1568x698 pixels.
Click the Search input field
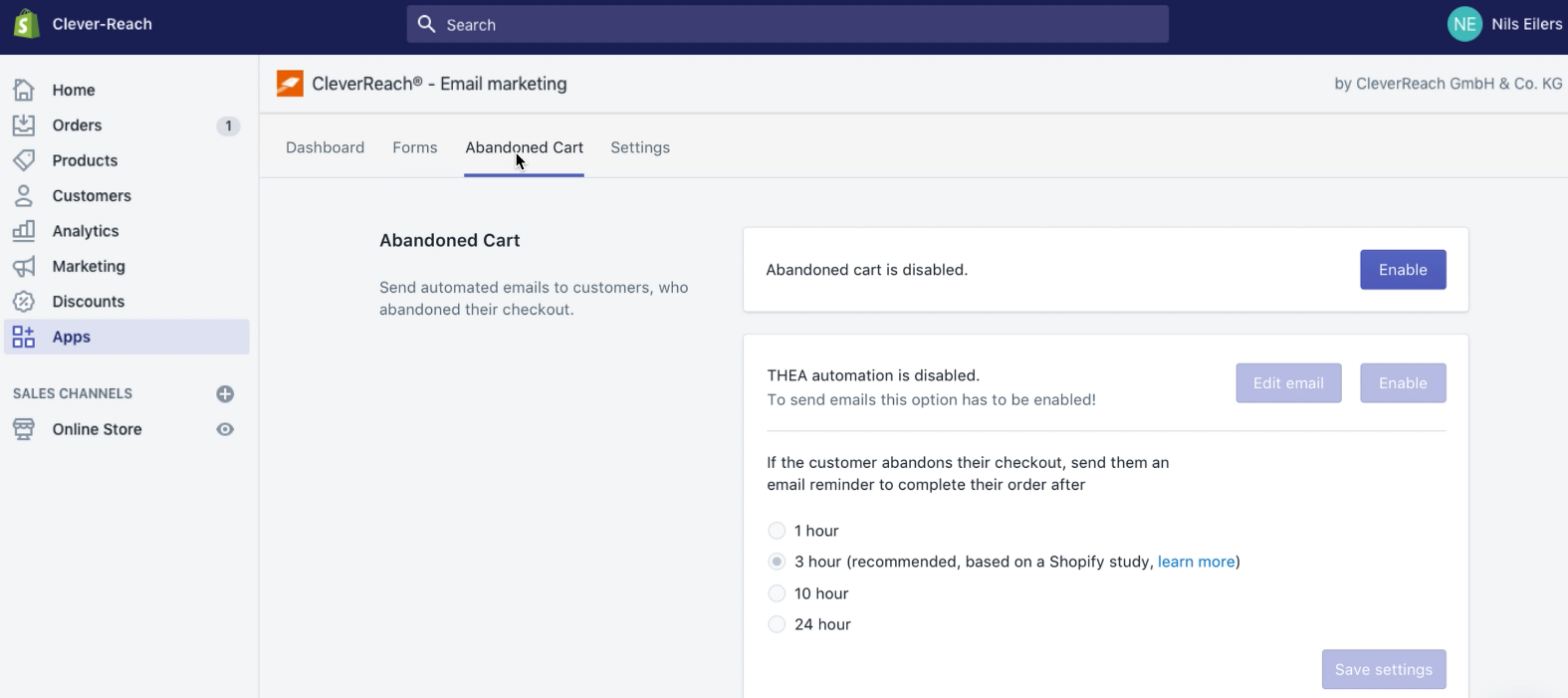786,25
